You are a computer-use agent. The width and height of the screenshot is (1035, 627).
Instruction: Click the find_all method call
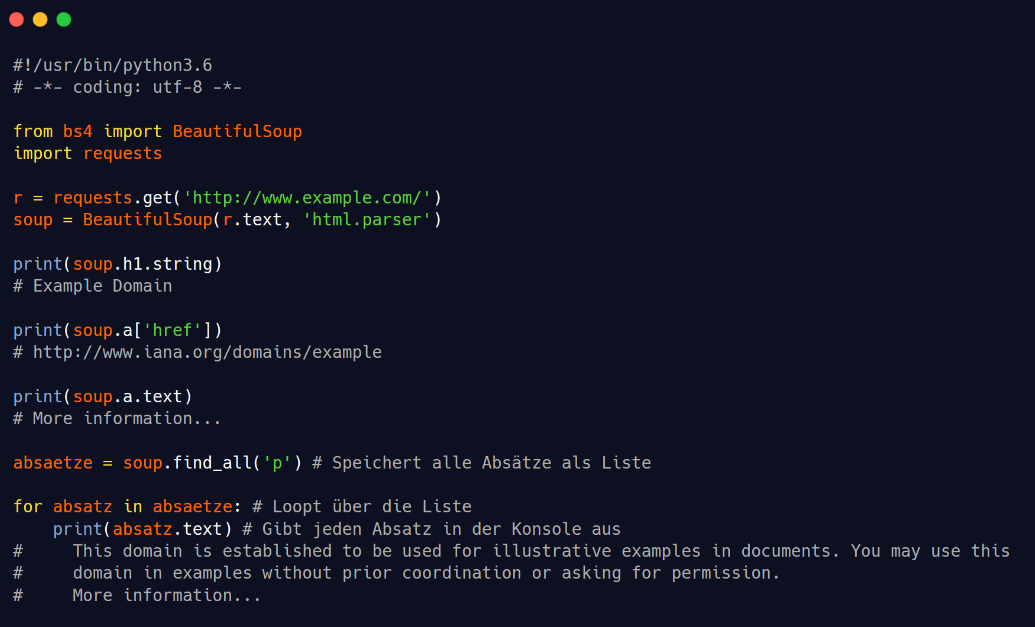click(x=212, y=463)
